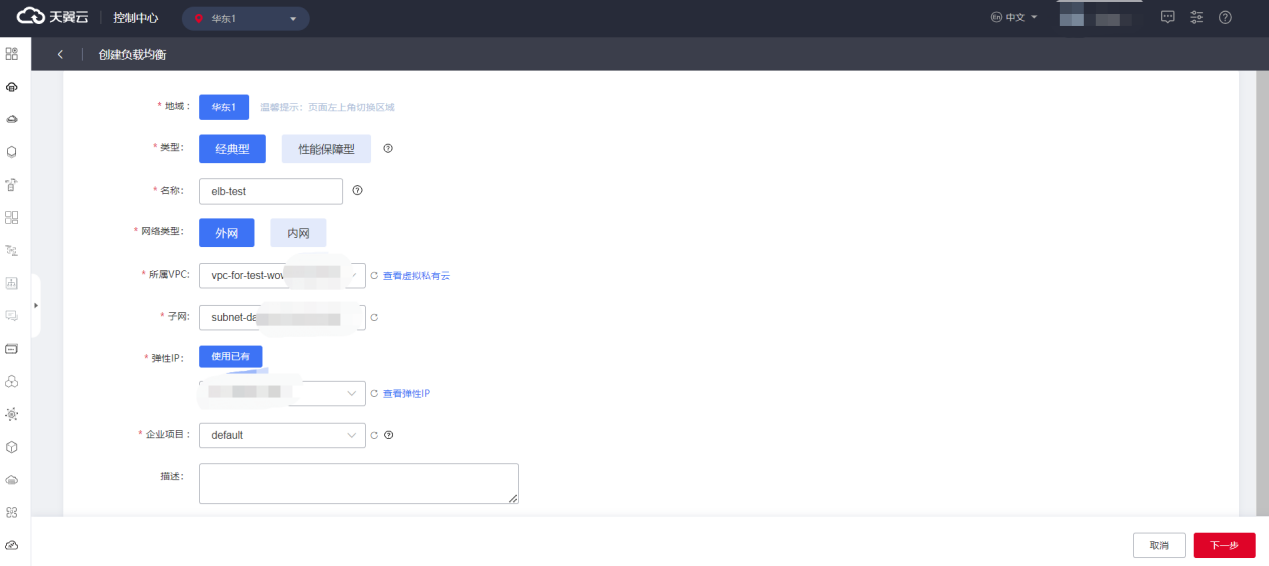Open the services grid icon atop the sidebar
The image size is (1269, 566).
point(12,53)
